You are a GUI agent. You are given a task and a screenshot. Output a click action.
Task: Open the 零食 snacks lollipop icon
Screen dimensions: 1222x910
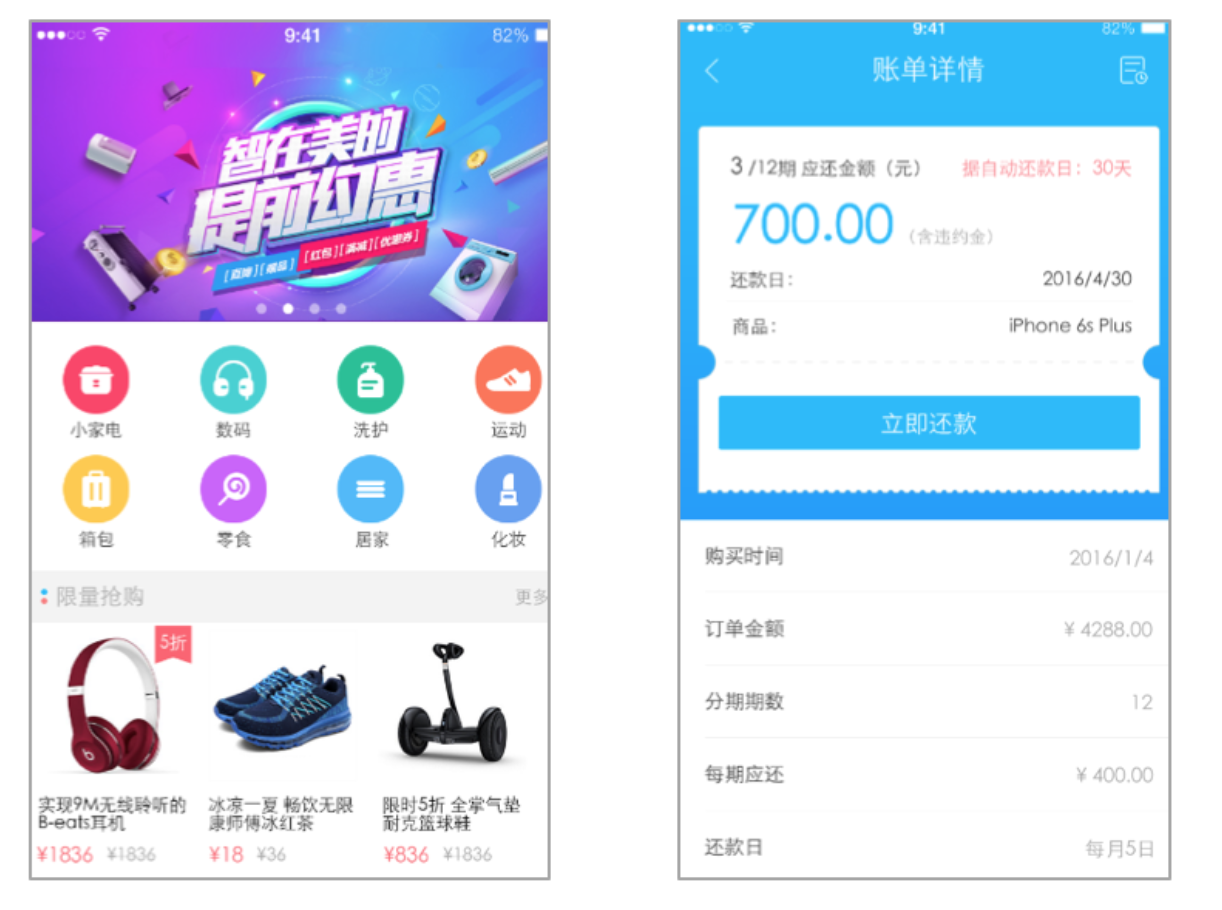[x=233, y=489]
